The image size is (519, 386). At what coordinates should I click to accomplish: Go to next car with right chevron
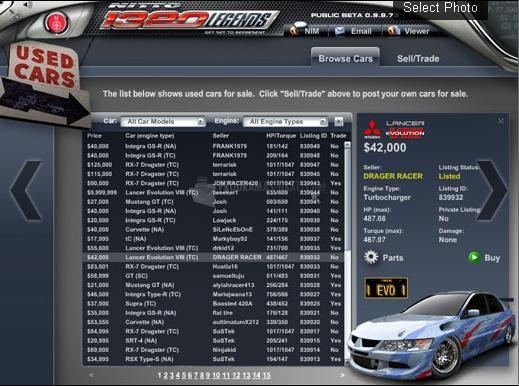tap(492, 190)
